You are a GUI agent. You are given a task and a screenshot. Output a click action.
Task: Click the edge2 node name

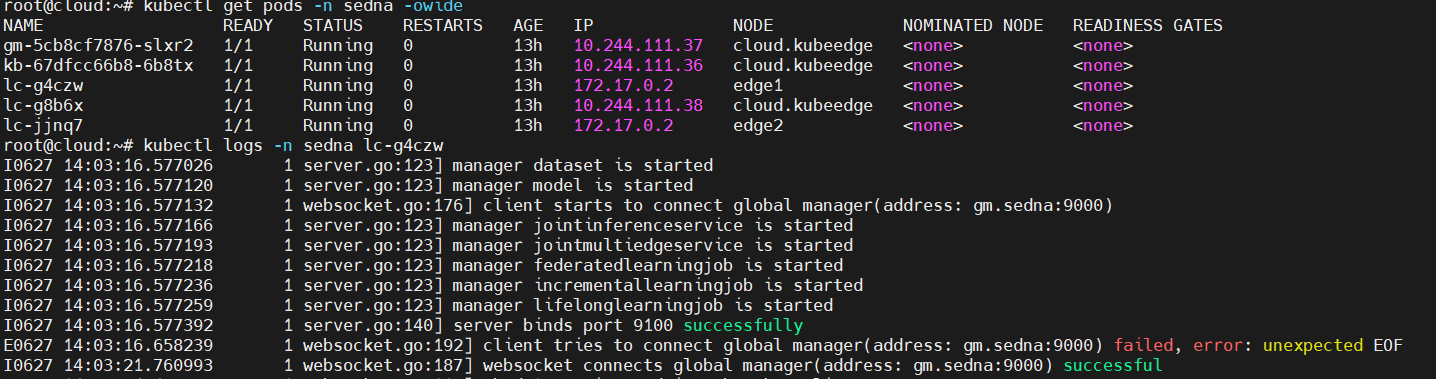tap(758, 126)
